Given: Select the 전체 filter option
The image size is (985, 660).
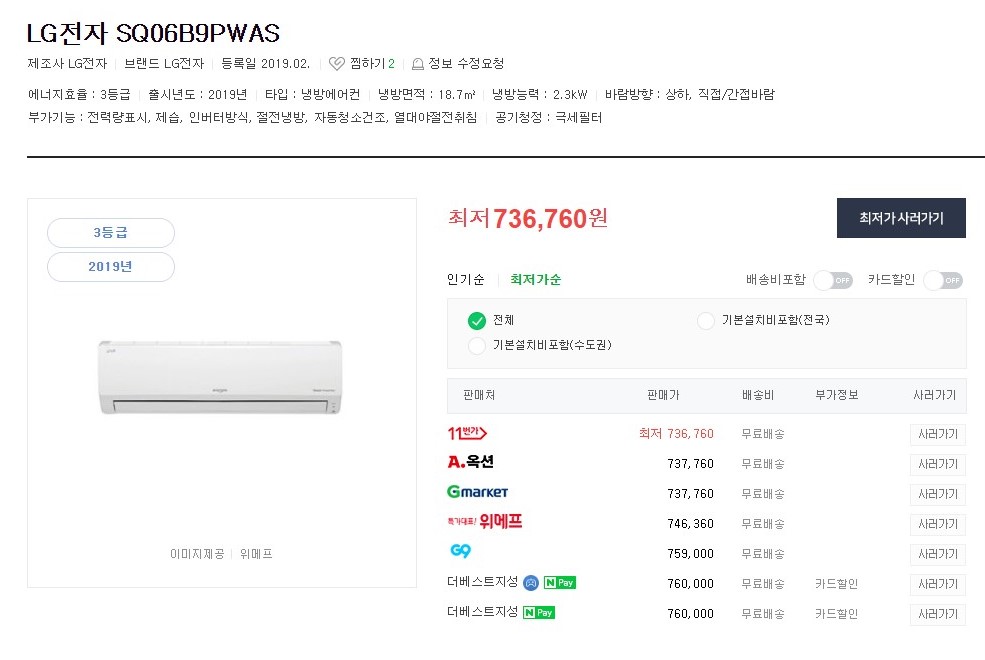Looking at the screenshot, I should pos(477,321).
